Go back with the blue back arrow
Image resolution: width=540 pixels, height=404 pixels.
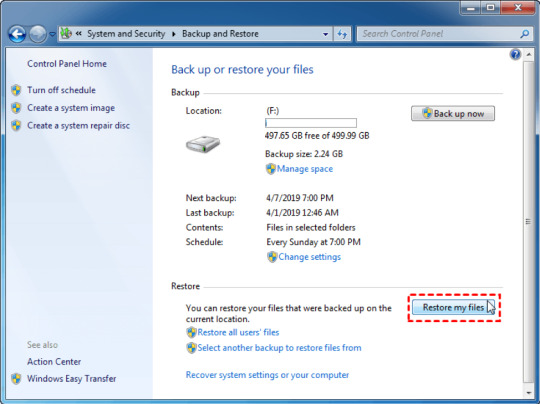[x=17, y=34]
